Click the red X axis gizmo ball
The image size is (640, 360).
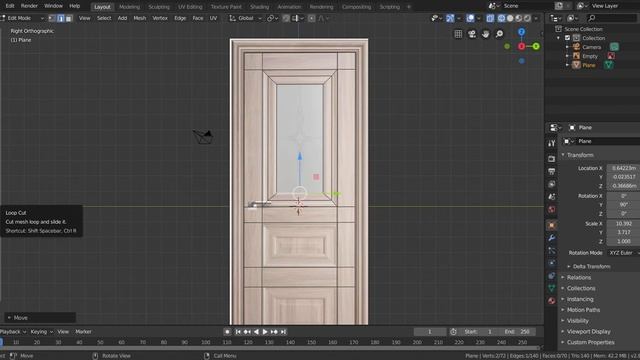(x=521, y=47)
